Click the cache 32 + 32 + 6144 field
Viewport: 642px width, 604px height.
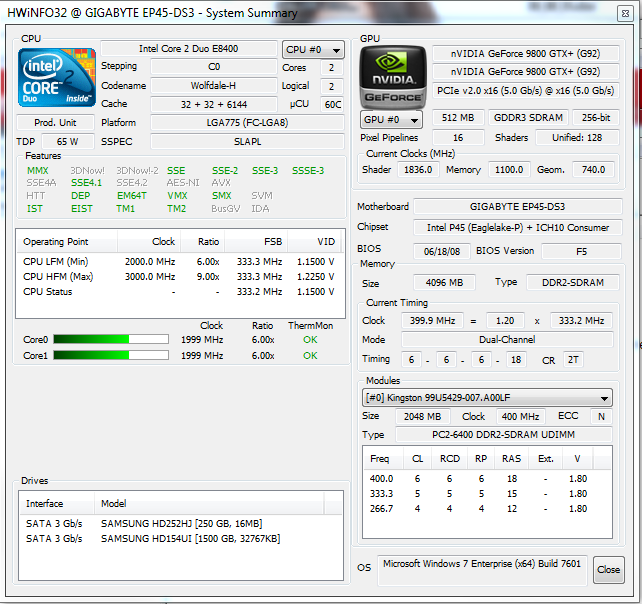pyautogui.click(x=214, y=104)
